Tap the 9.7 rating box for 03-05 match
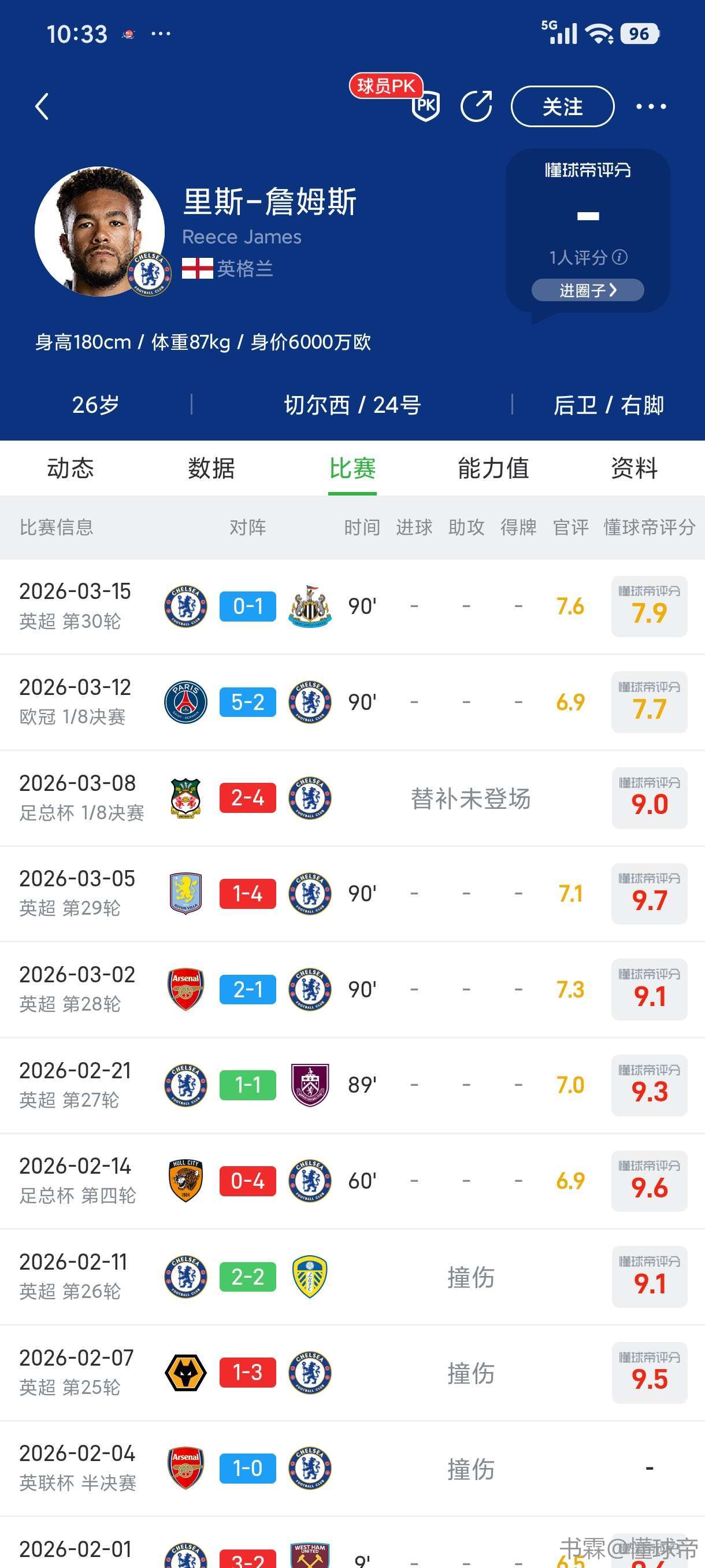Screen dimensions: 705x1568 point(649,894)
